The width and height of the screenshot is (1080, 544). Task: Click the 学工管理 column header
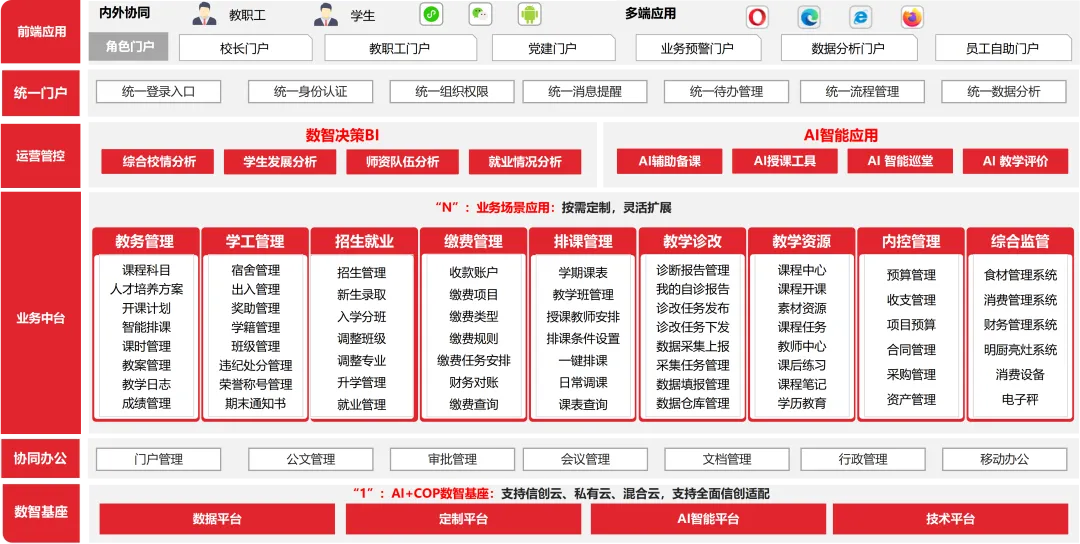[x=255, y=241]
